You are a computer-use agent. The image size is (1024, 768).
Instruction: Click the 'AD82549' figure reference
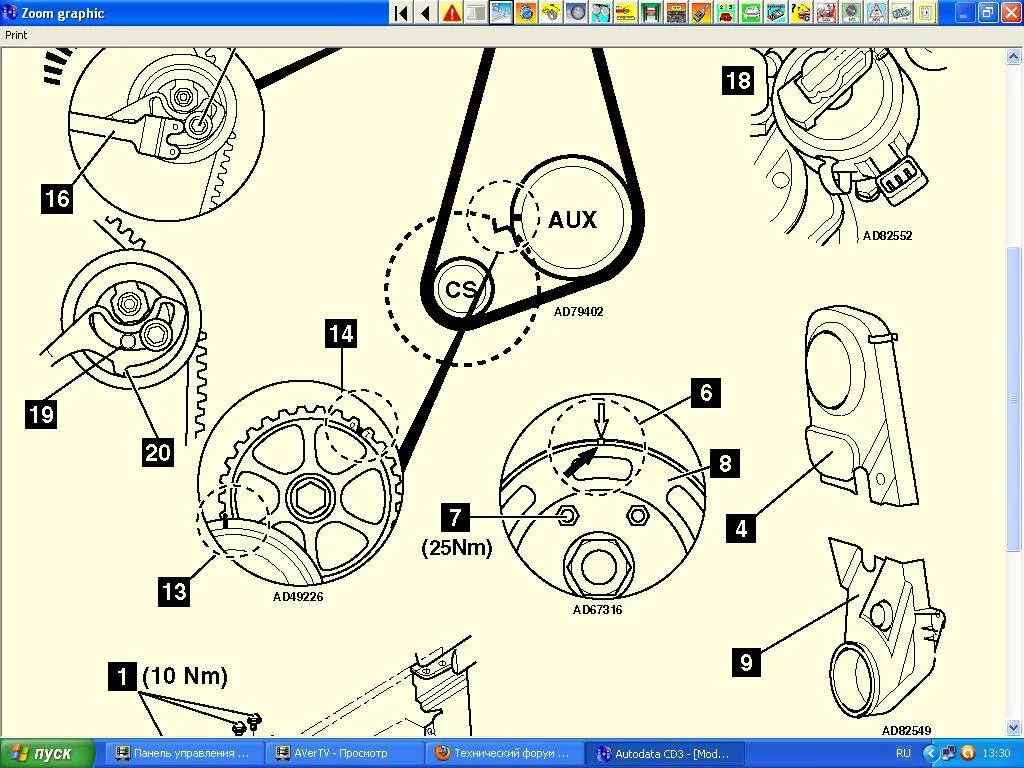point(906,730)
